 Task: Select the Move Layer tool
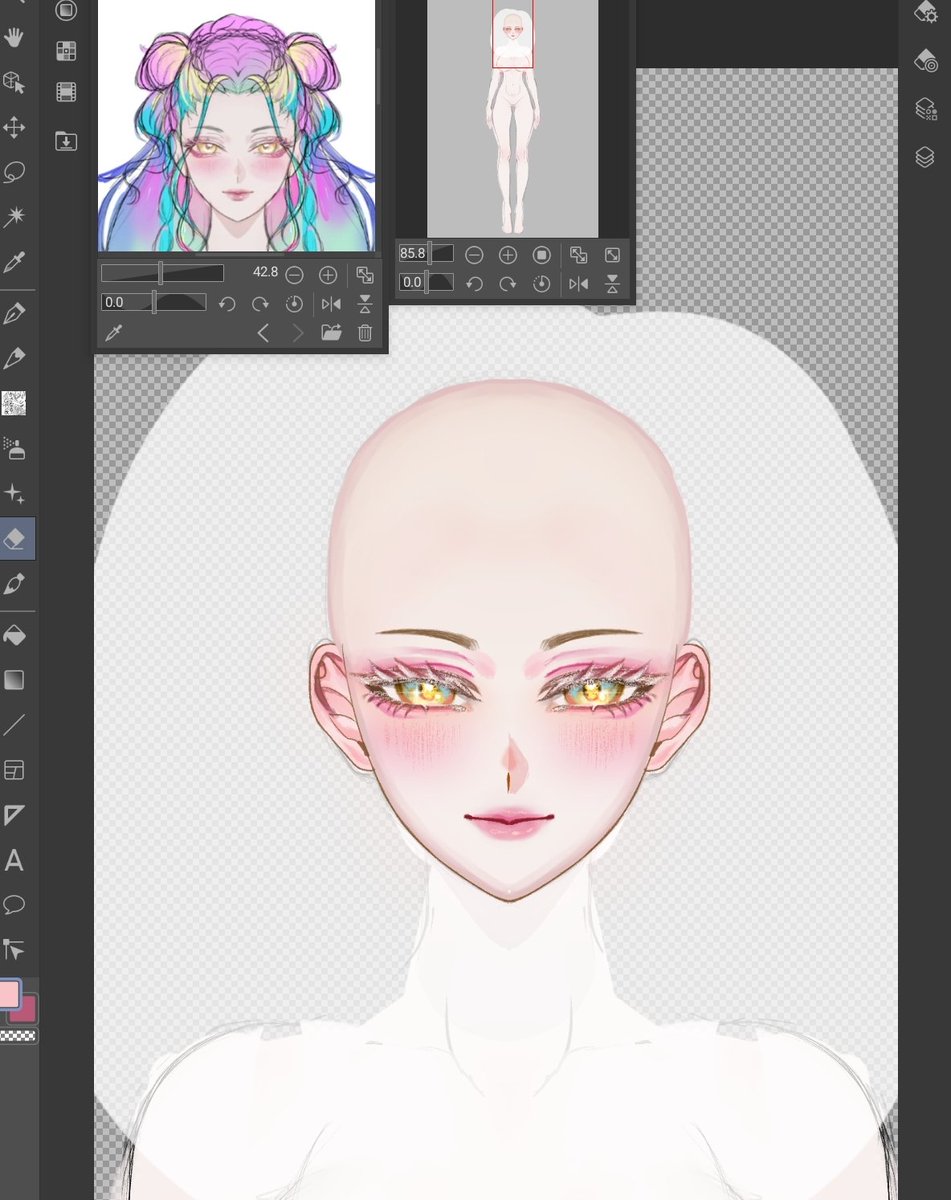pyautogui.click(x=14, y=127)
